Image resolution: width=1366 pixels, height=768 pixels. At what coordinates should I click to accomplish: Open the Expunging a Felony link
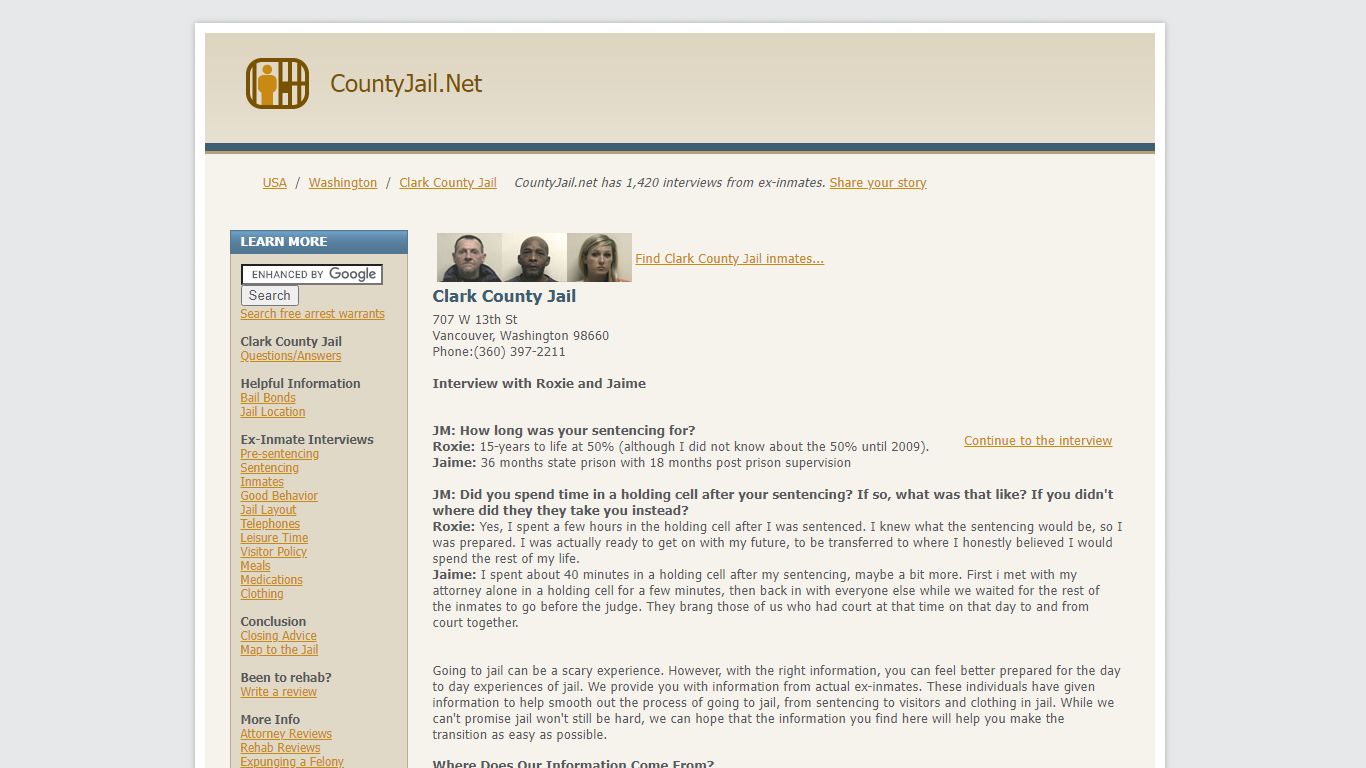click(292, 762)
